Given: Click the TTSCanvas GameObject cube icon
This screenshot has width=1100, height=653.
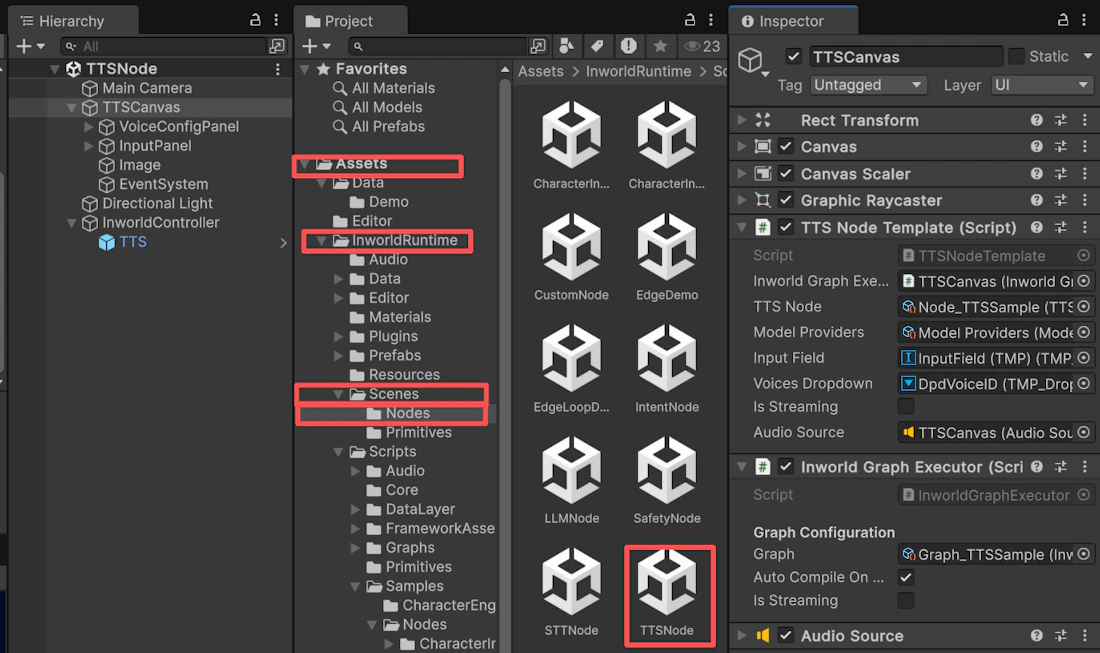Looking at the screenshot, I should (751, 60).
